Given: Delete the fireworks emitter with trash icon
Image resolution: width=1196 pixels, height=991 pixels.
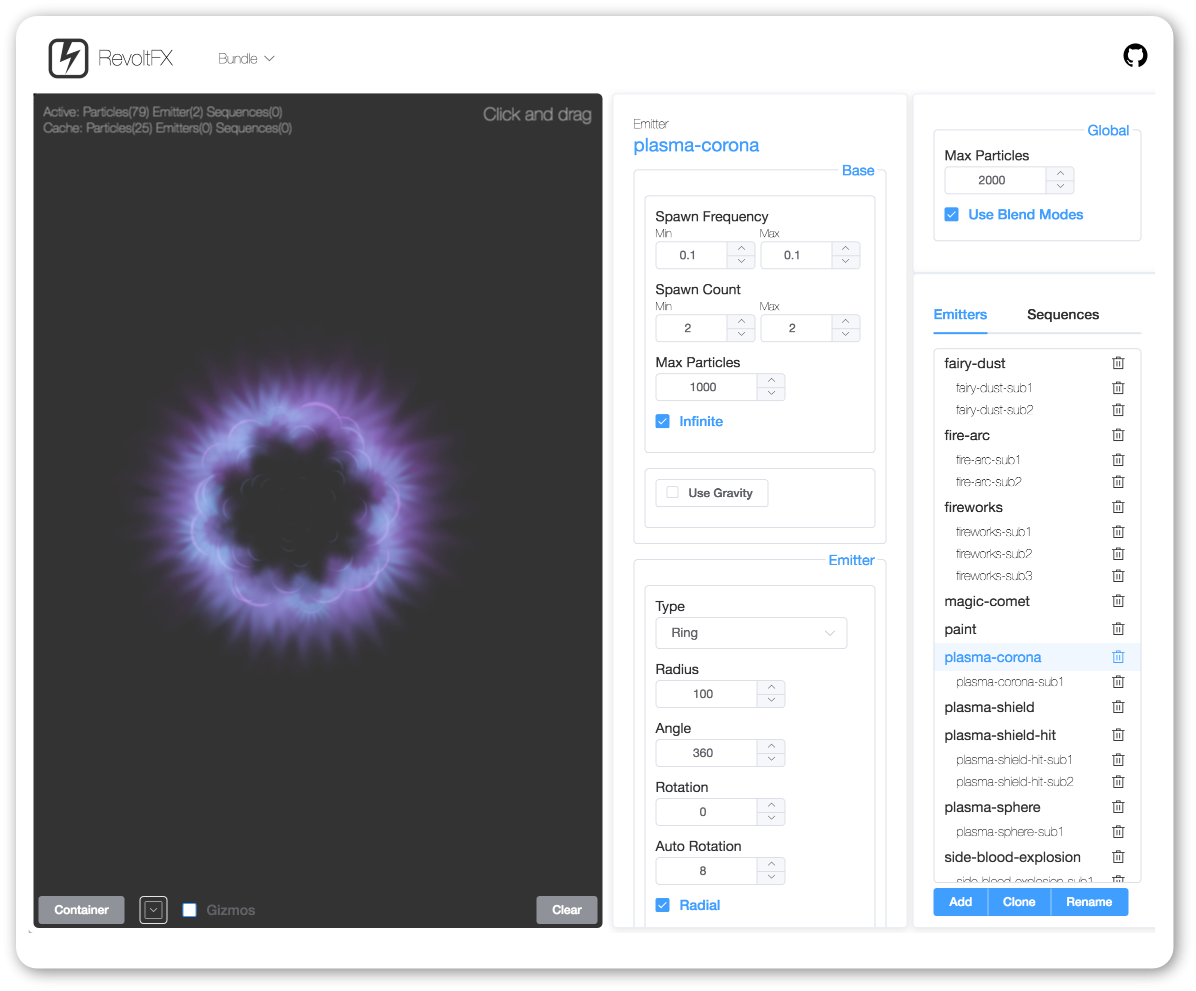Looking at the screenshot, I should (x=1118, y=507).
